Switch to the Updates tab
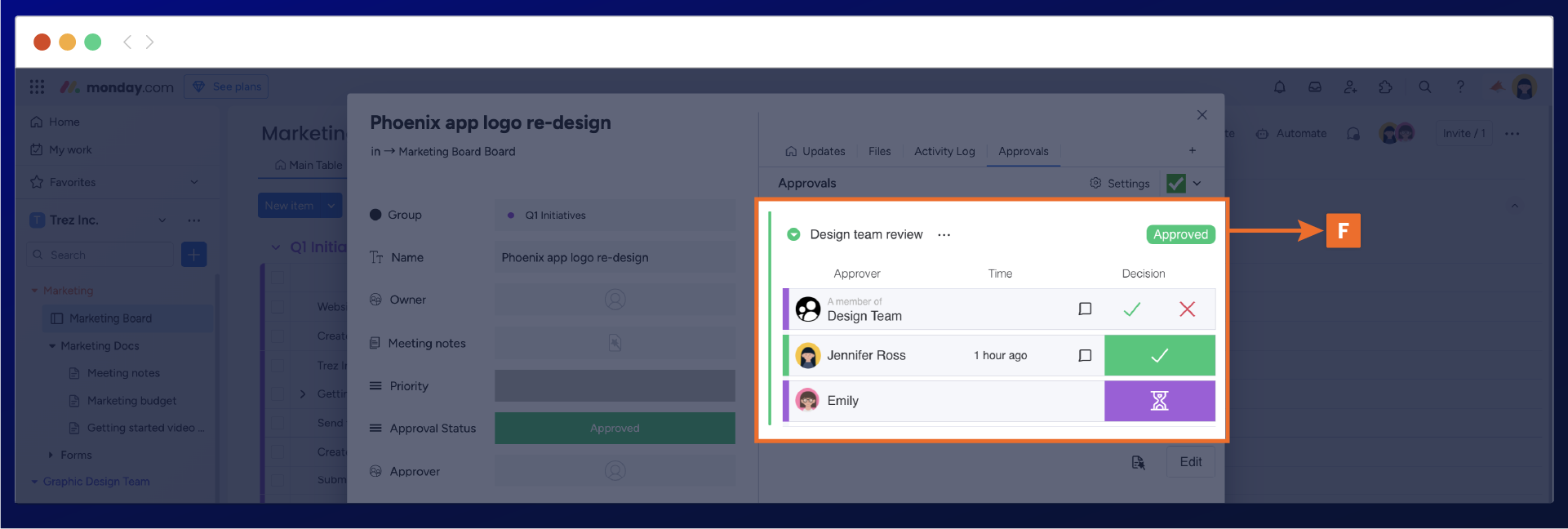Viewport: 1568px width, 529px height. tap(815, 152)
